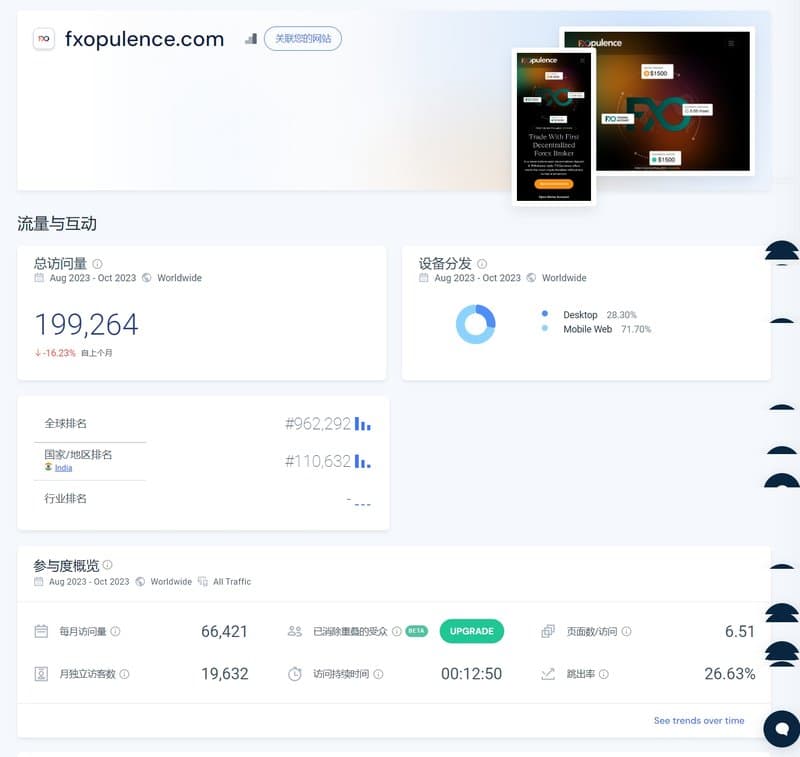Screen dimensions: 800x757
Task: Click the 每月访问量 calendar icon
Action: [x=41, y=632]
